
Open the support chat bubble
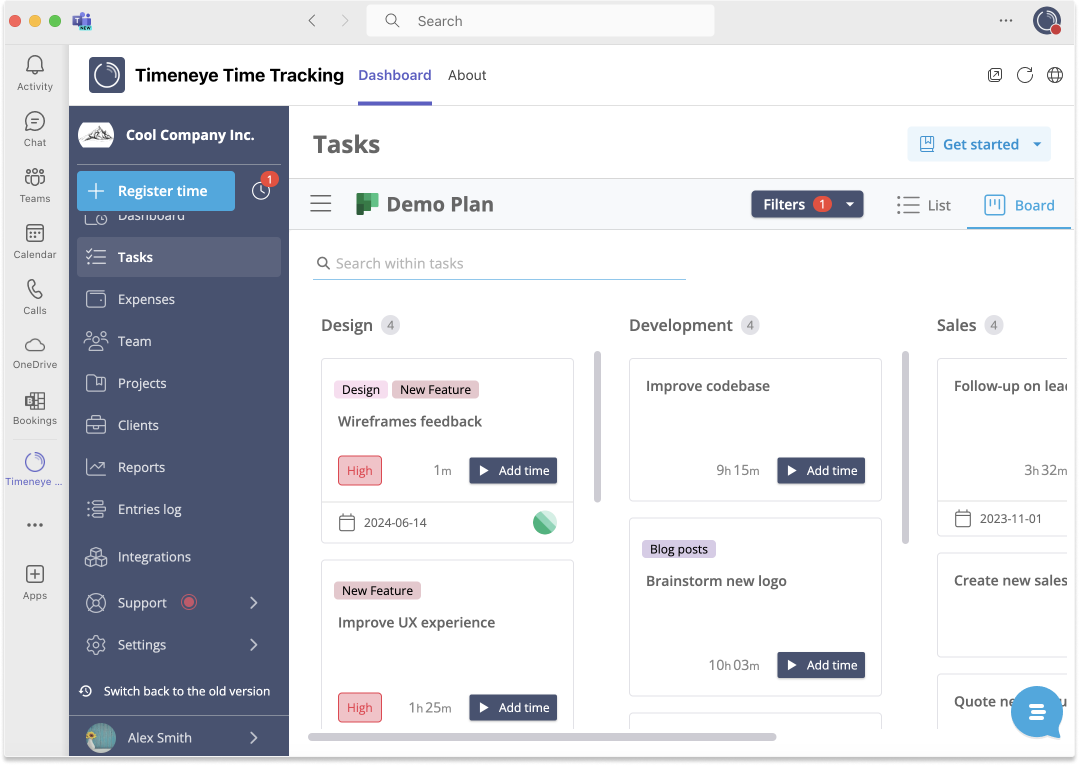tap(1036, 712)
